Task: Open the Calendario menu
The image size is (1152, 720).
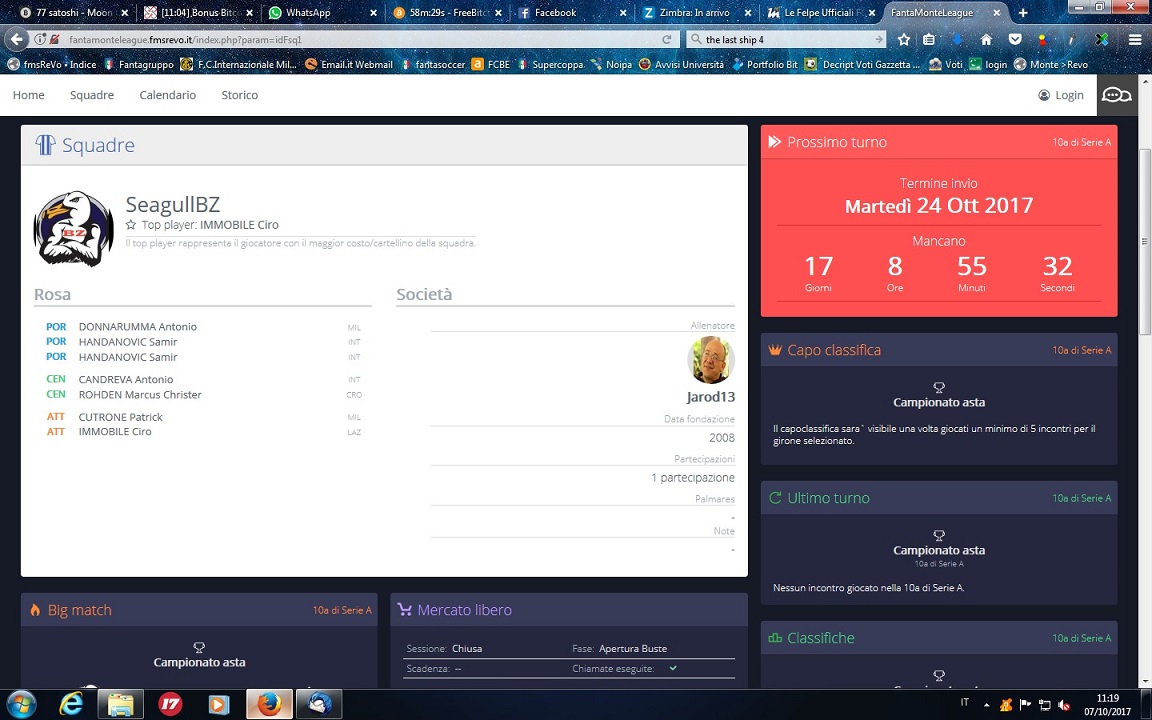Action: pyautogui.click(x=168, y=95)
